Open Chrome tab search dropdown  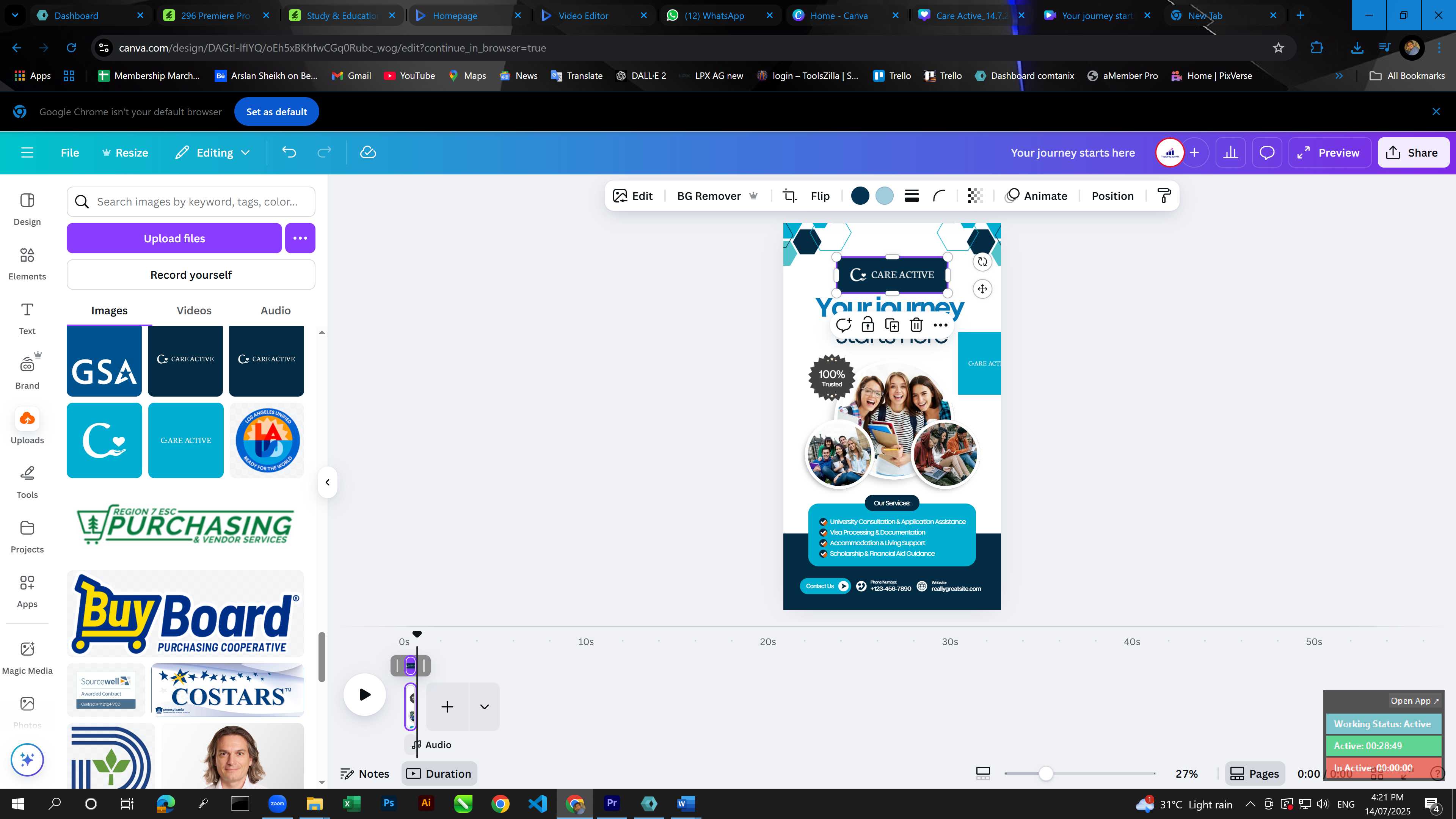point(15,15)
